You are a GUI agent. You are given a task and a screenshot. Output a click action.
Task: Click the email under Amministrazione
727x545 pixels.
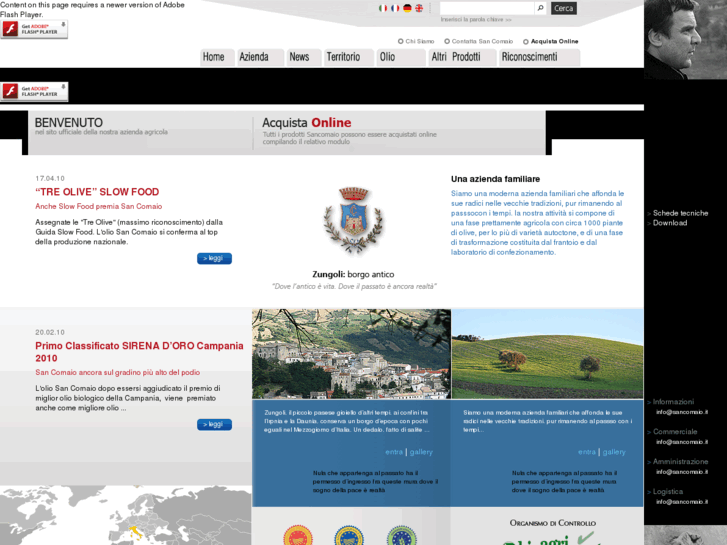click(682, 472)
